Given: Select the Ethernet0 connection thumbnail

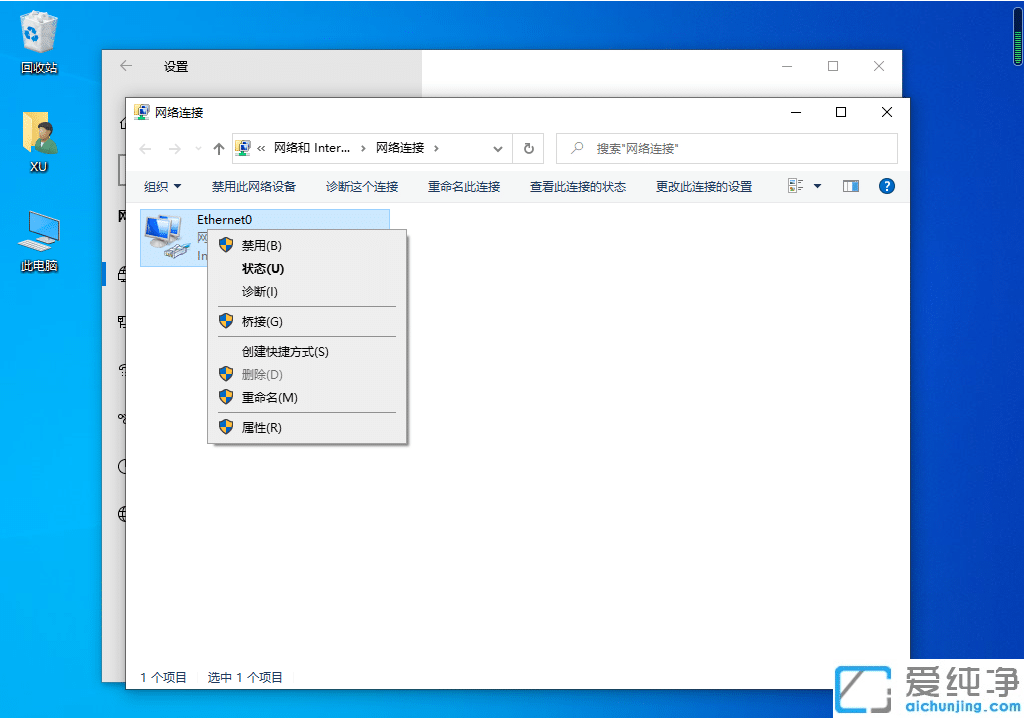Looking at the screenshot, I should [166, 237].
